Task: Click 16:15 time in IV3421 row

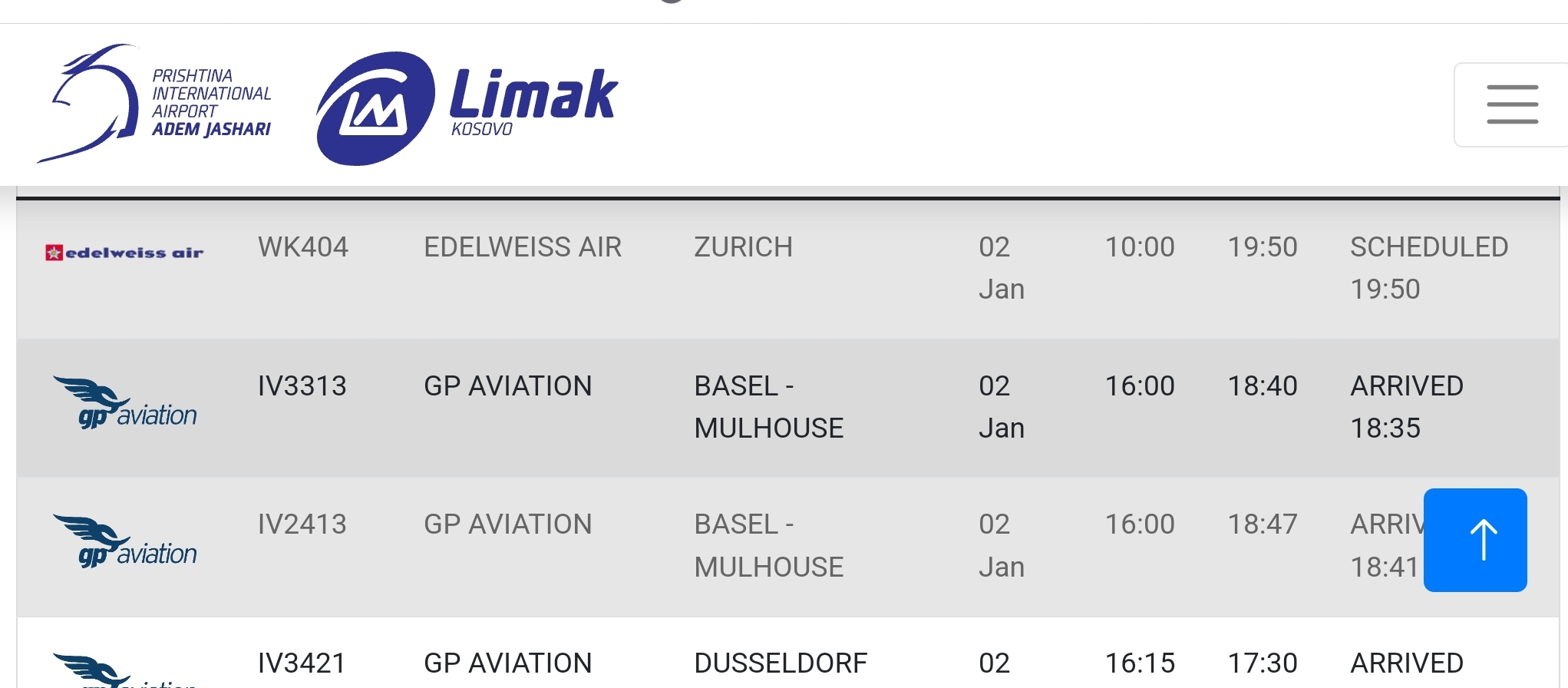Action: click(x=1140, y=663)
